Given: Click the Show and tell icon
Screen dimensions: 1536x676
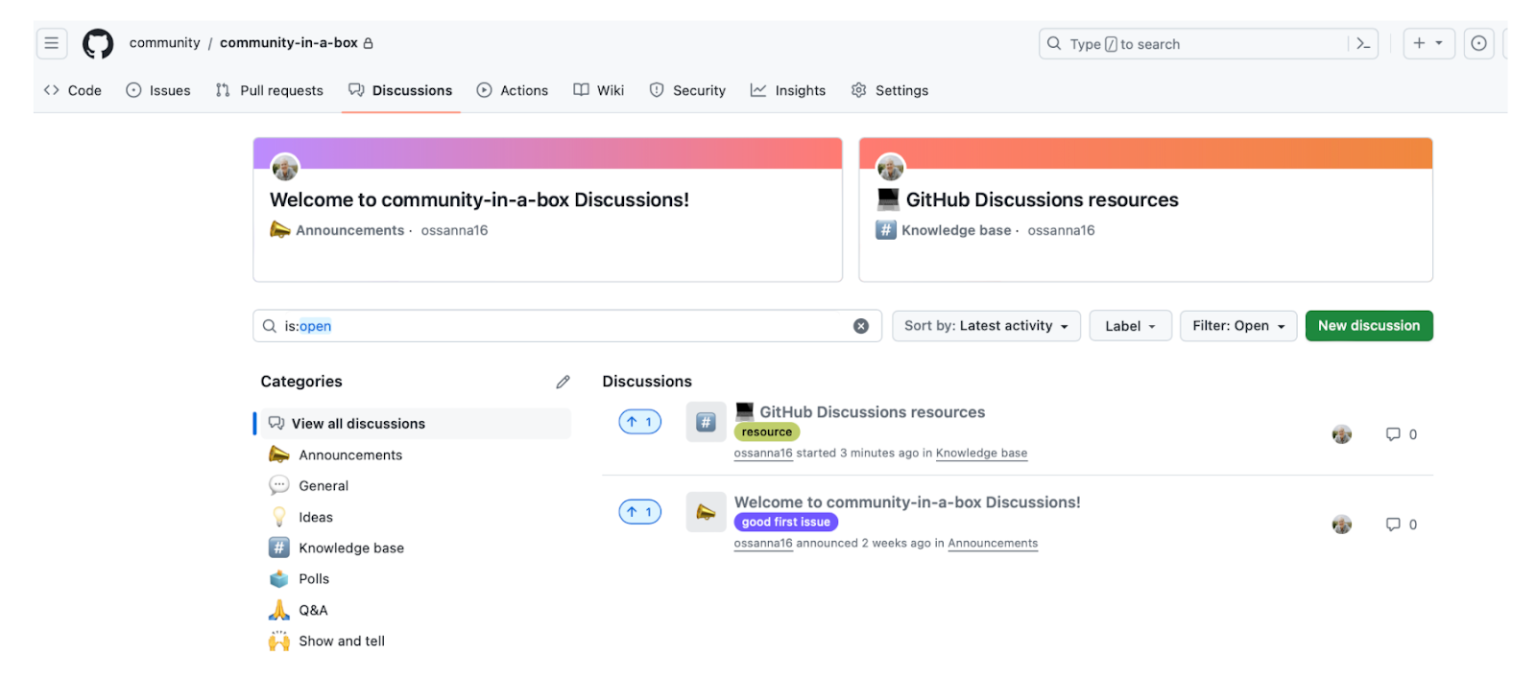Looking at the screenshot, I should point(278,641).
